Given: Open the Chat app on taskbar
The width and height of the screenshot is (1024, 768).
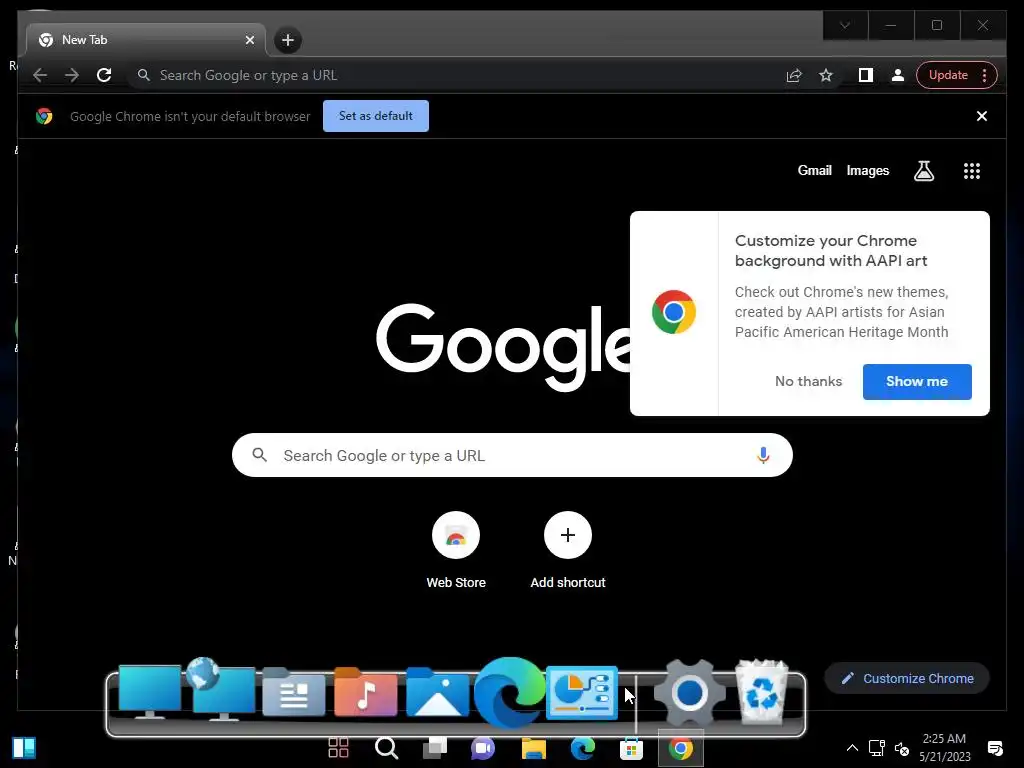Looking at the screenshot, I should (483, 748).
